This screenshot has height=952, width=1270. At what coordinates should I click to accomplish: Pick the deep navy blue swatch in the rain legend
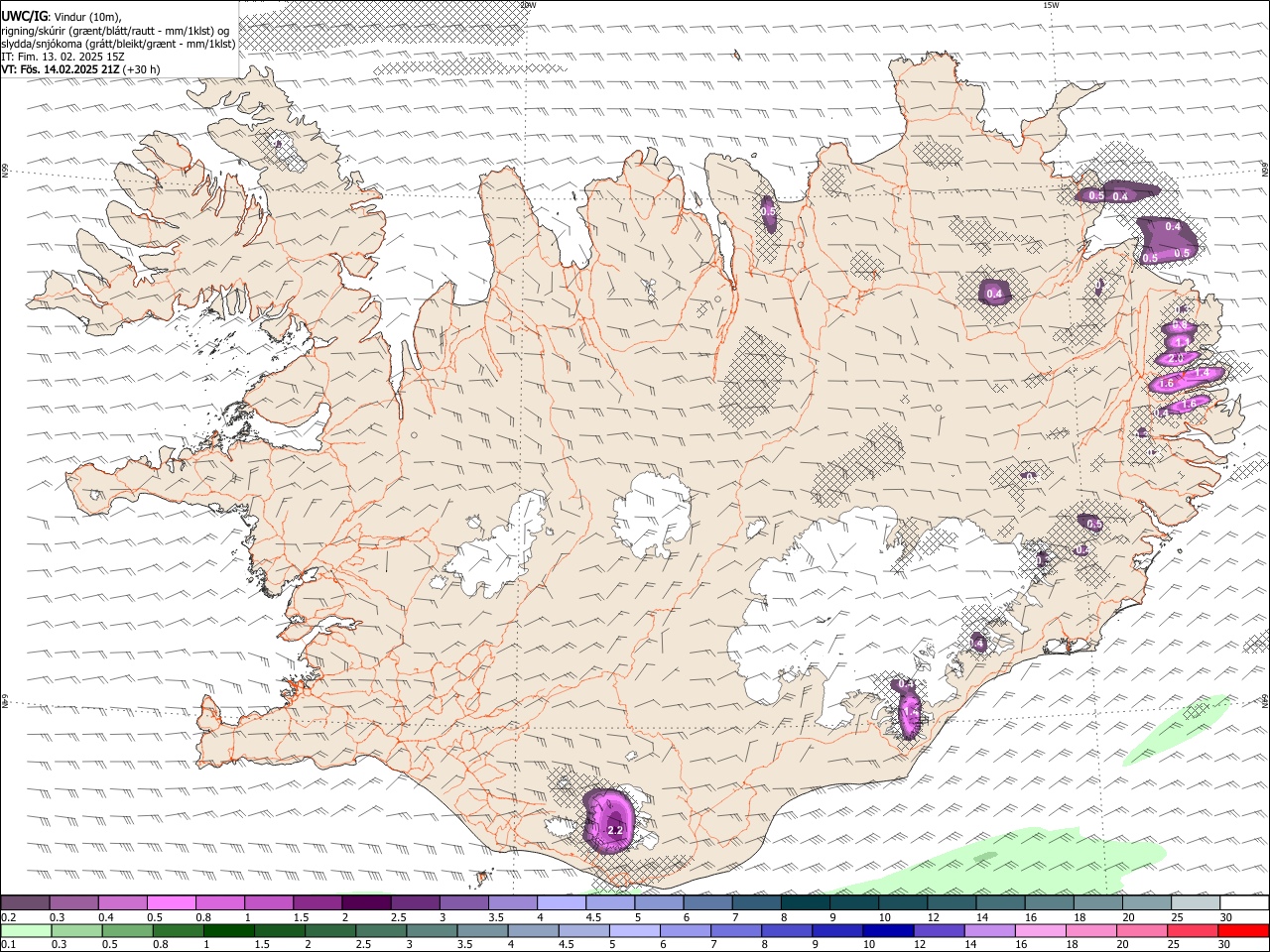(x=886, y=930)
